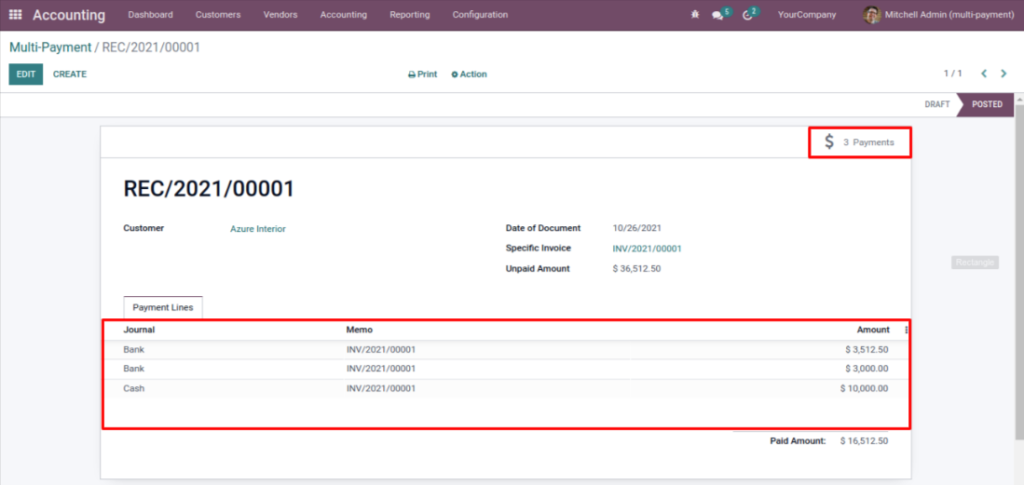Open column options kebab in payment lines
Screen dimensions: 1024x485
906,330
